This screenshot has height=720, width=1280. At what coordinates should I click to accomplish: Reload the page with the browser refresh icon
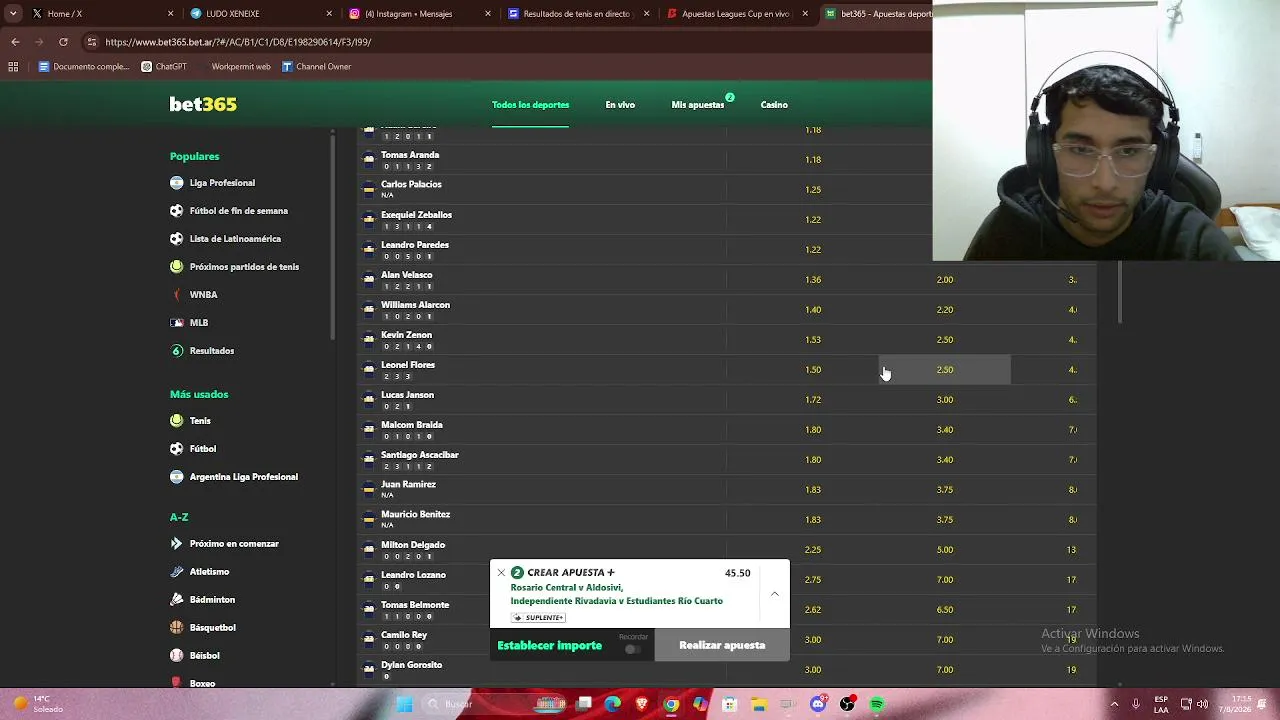click(63, 42)
